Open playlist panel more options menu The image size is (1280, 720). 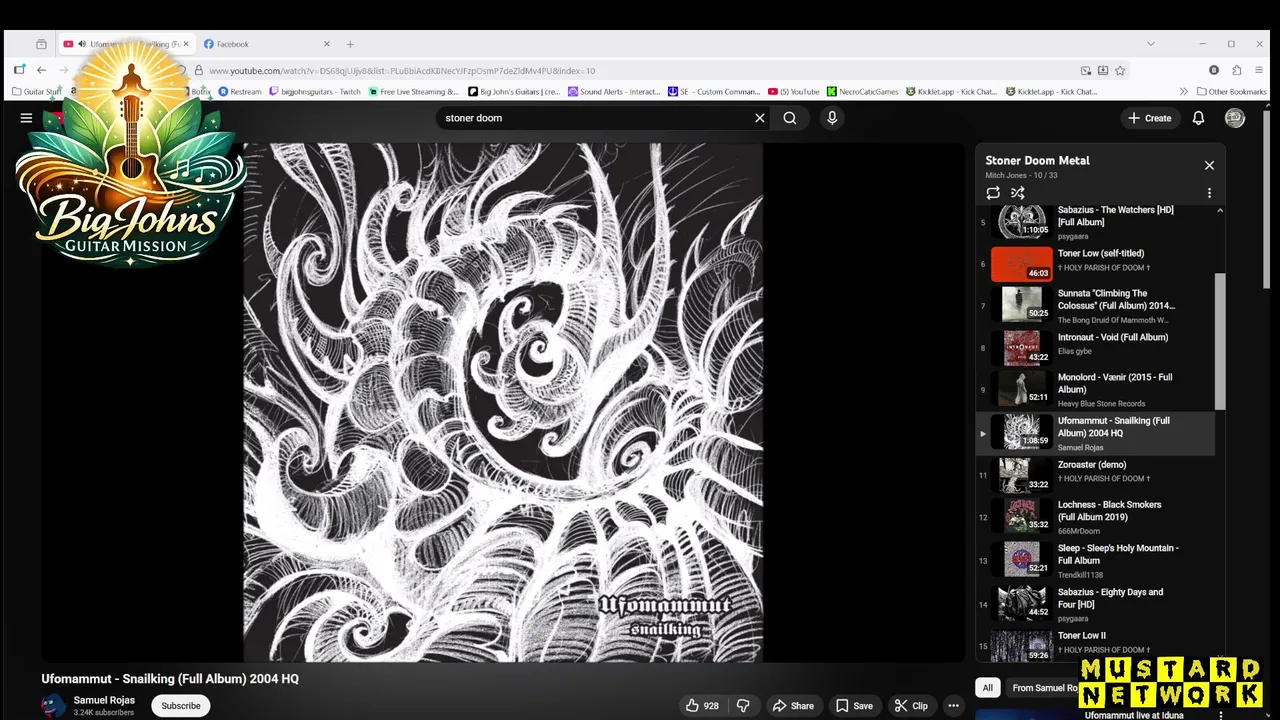[1209, 193]
